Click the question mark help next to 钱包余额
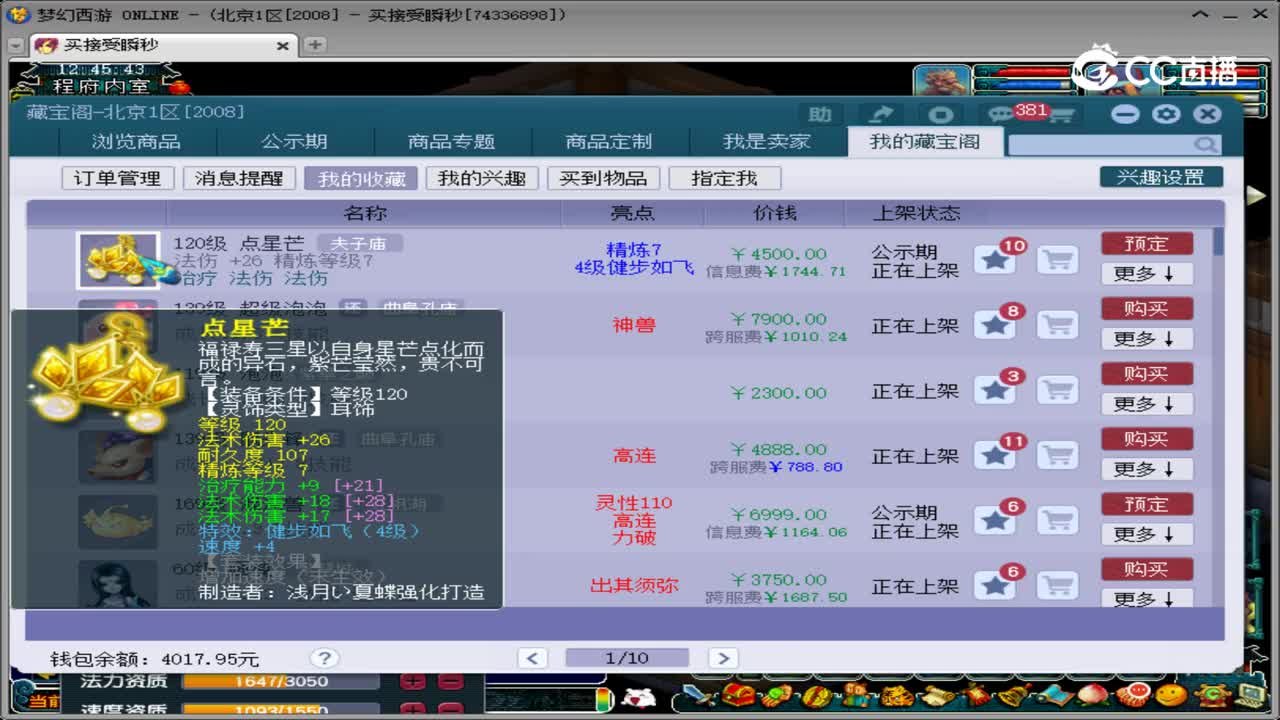The image size is (1280, 720). point(323,658)
